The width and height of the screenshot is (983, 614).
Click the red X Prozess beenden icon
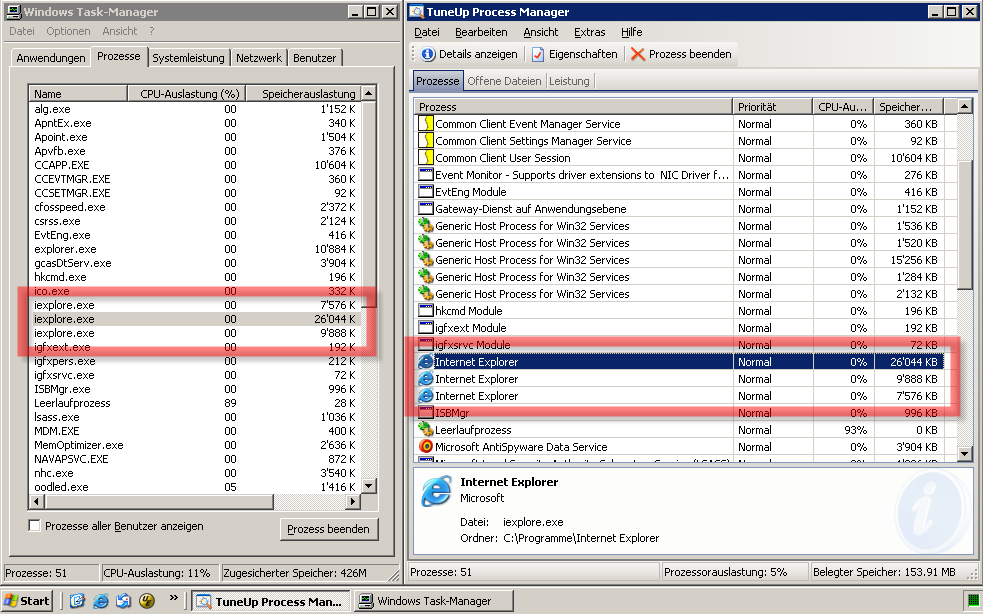point(638,55)
